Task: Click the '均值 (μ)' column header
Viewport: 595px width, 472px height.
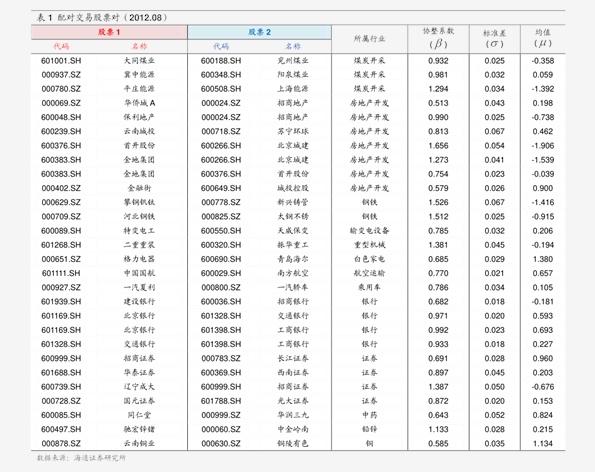Action: pyautogui.click(x=543, y=38)
